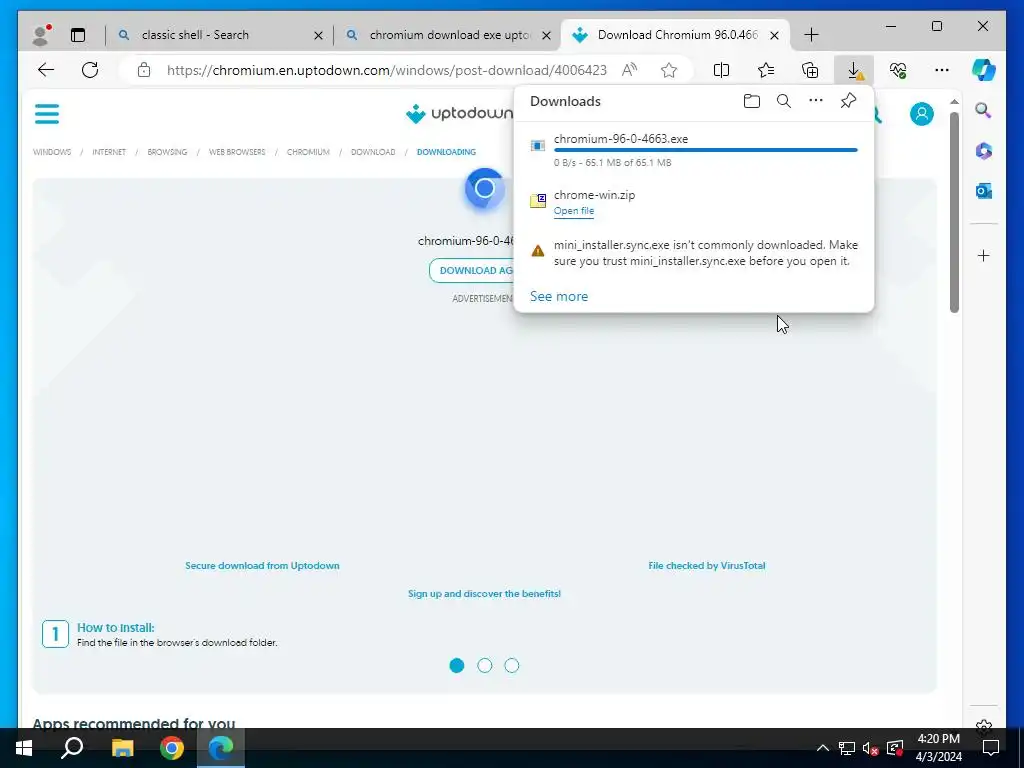Click See more in Downloads panel

559,296
